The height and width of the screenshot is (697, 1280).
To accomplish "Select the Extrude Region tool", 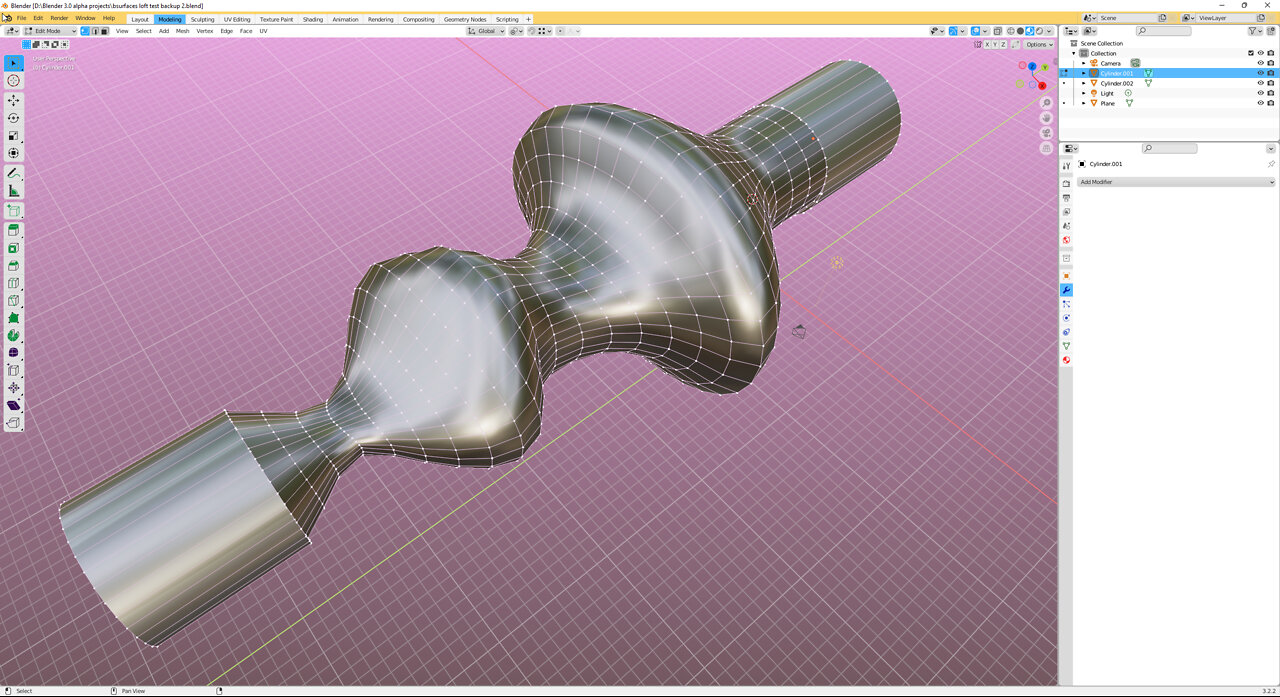I will tap(14, 231).
